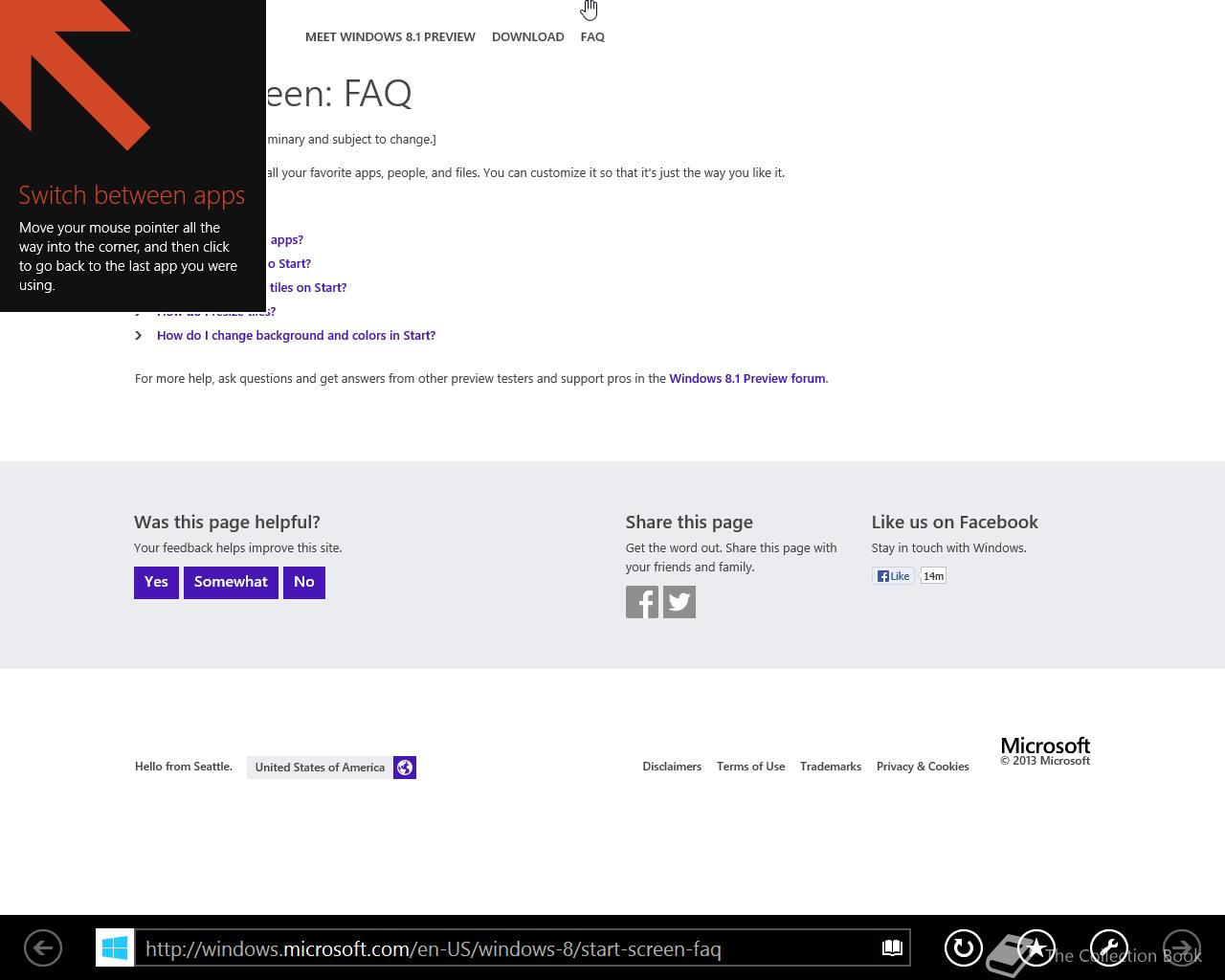The image size is (1225, 980).
Task: Click the Facebook Like button
Action: pos(893,575)
